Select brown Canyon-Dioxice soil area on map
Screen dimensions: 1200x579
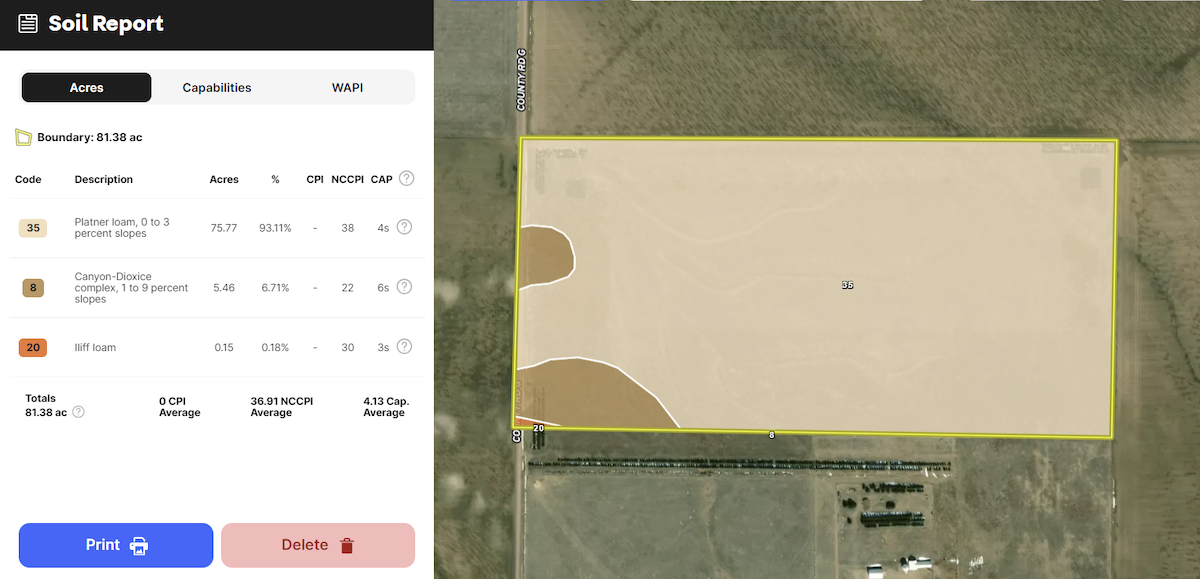[600, 395]
